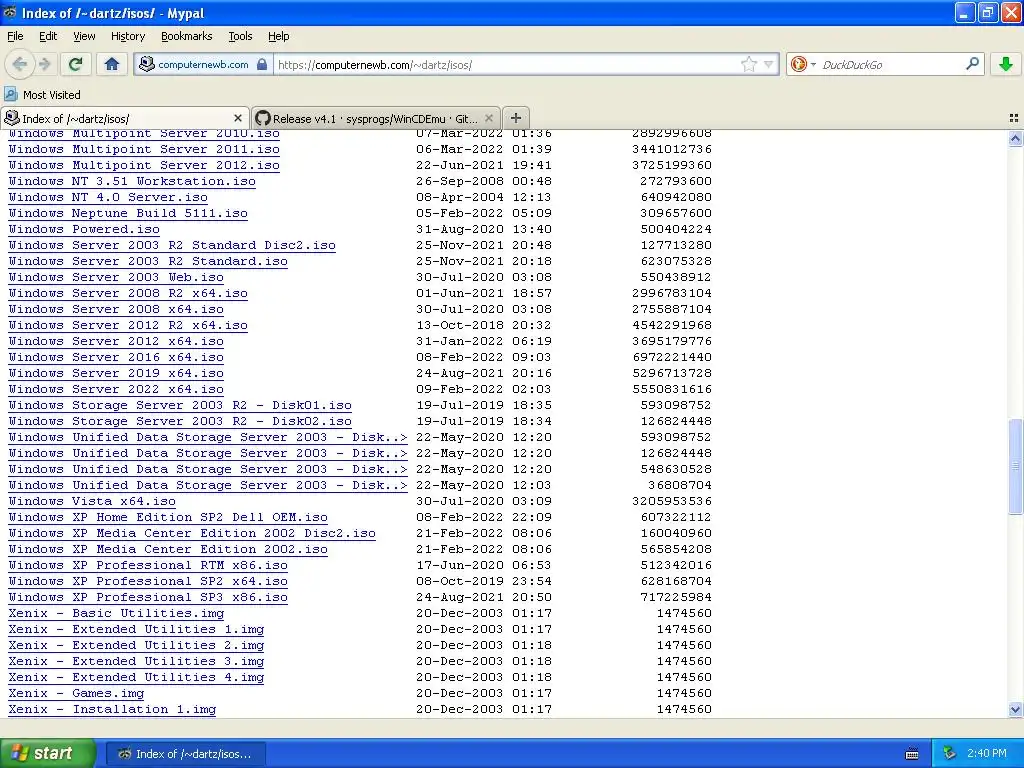The width and height of the screenshot is (1024, 768).
Task: Download Windows Multipoint Server 2012.iso
Action: (144, 165)
